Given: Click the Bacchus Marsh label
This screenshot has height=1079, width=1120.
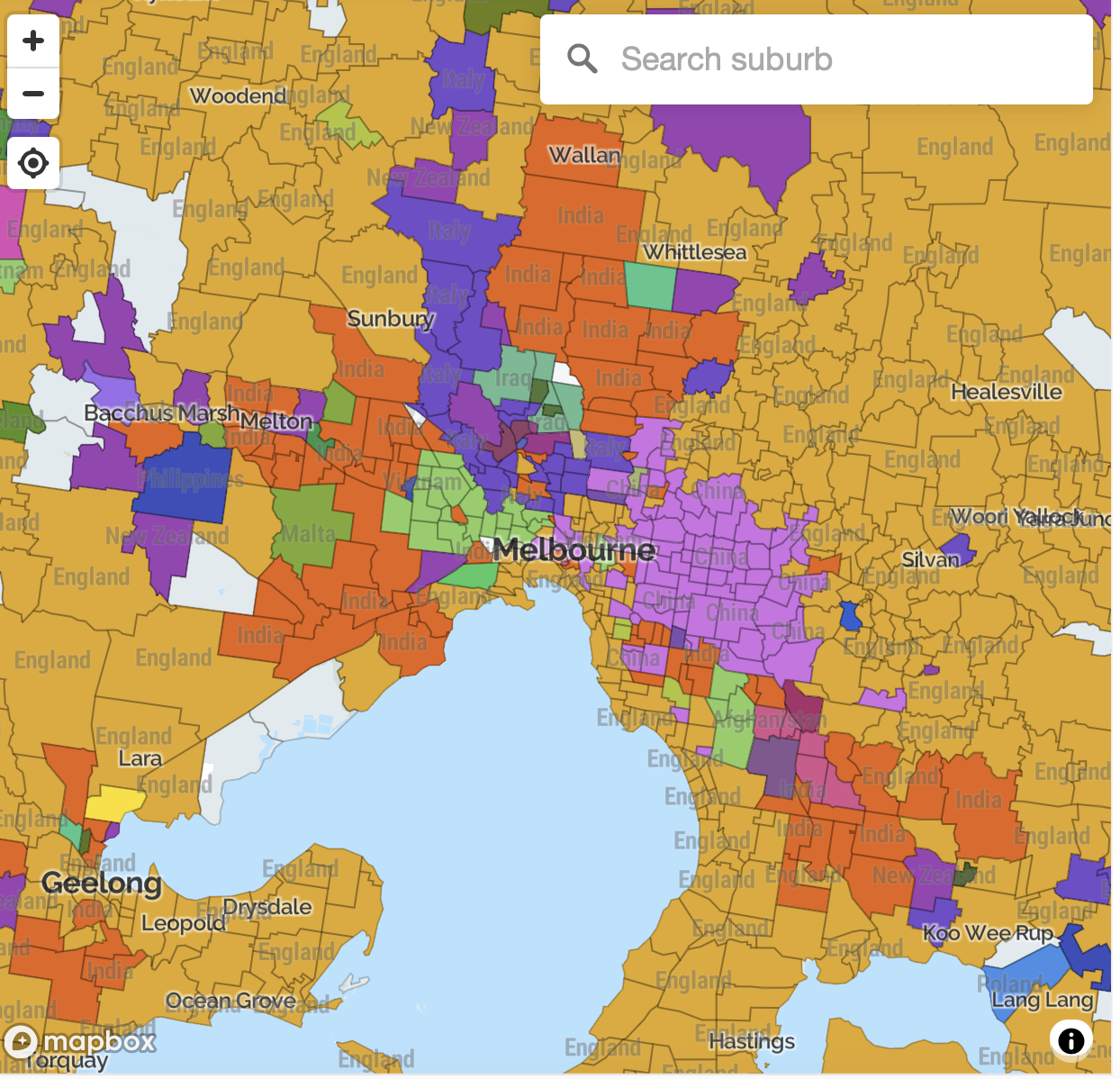Looking at the screenshot, I should (161, 413).
